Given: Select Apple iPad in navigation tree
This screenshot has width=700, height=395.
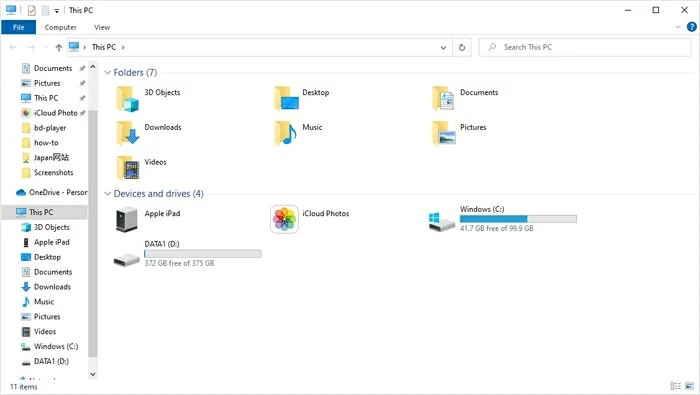Looking at the screenshot, I should [x=46, y=242].
